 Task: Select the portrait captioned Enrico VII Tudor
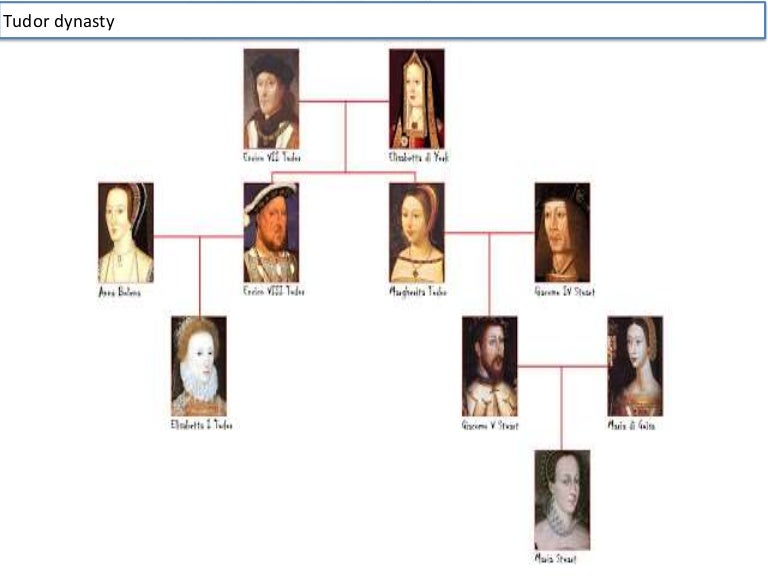[271, 98]
